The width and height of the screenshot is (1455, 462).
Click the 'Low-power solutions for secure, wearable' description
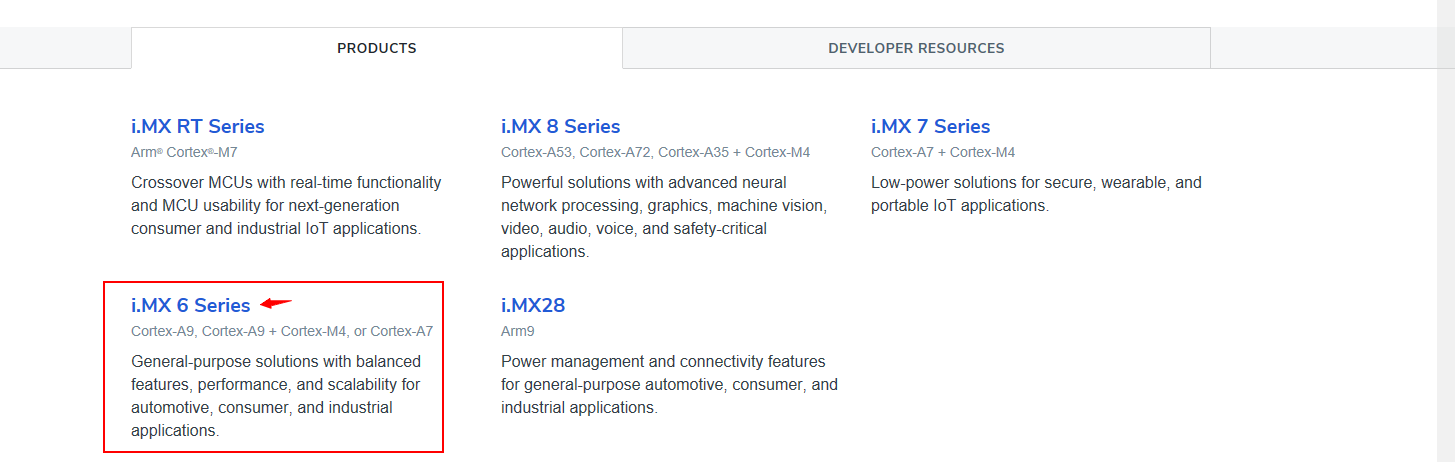click(x=1036, y=194)
